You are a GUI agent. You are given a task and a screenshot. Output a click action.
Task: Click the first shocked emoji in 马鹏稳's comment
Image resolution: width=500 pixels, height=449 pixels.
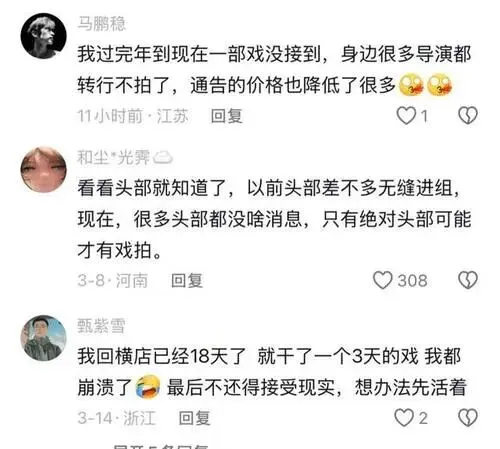[412, 85]
